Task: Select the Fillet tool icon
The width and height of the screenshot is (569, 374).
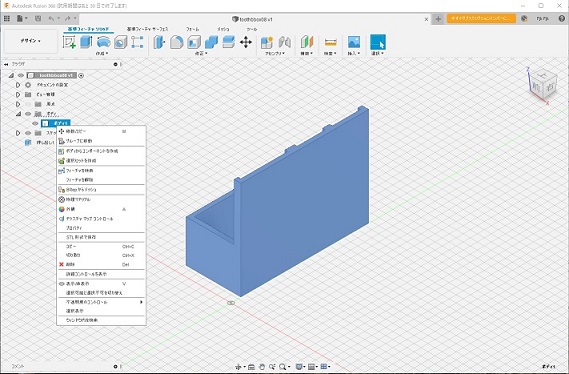Action: (x=177, y=42)
